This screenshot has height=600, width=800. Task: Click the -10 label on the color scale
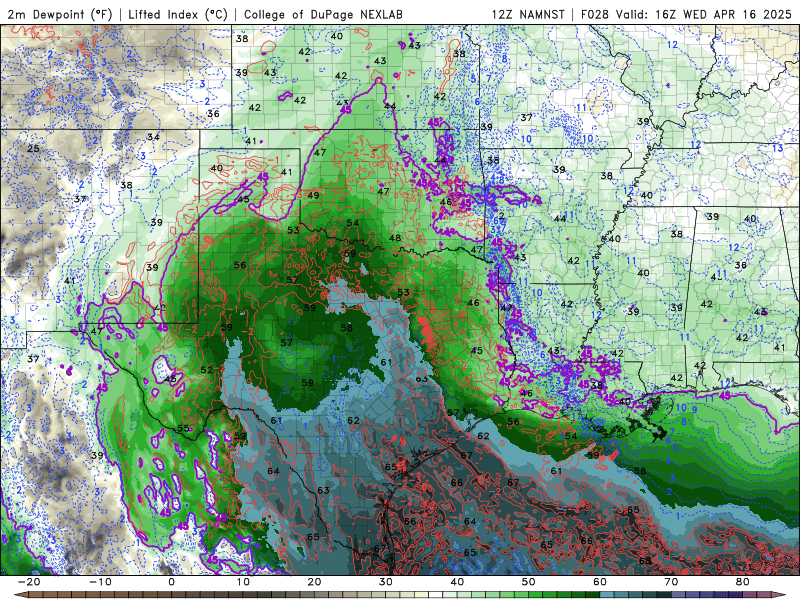point(100,582)
